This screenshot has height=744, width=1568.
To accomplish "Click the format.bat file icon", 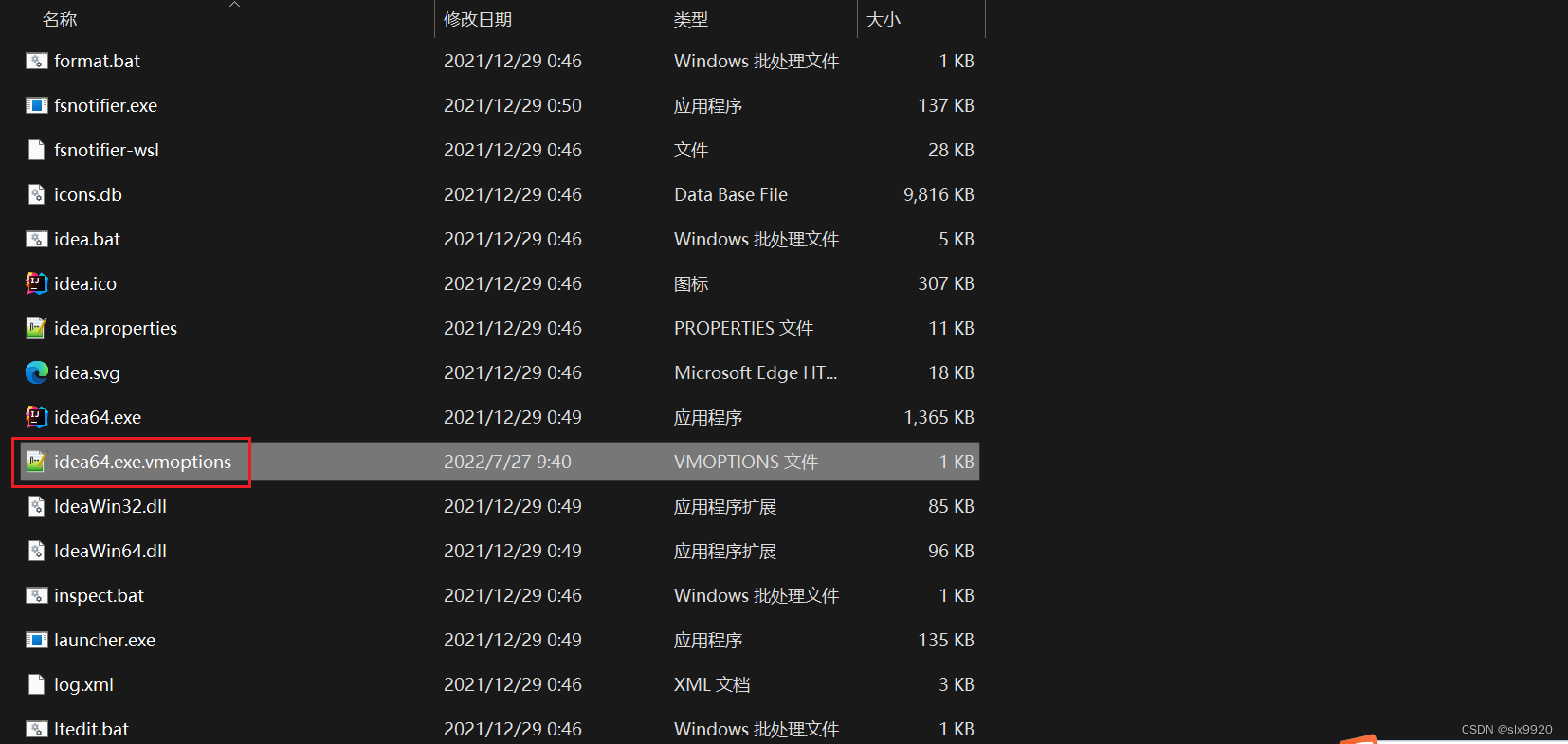I will (36, 62).
